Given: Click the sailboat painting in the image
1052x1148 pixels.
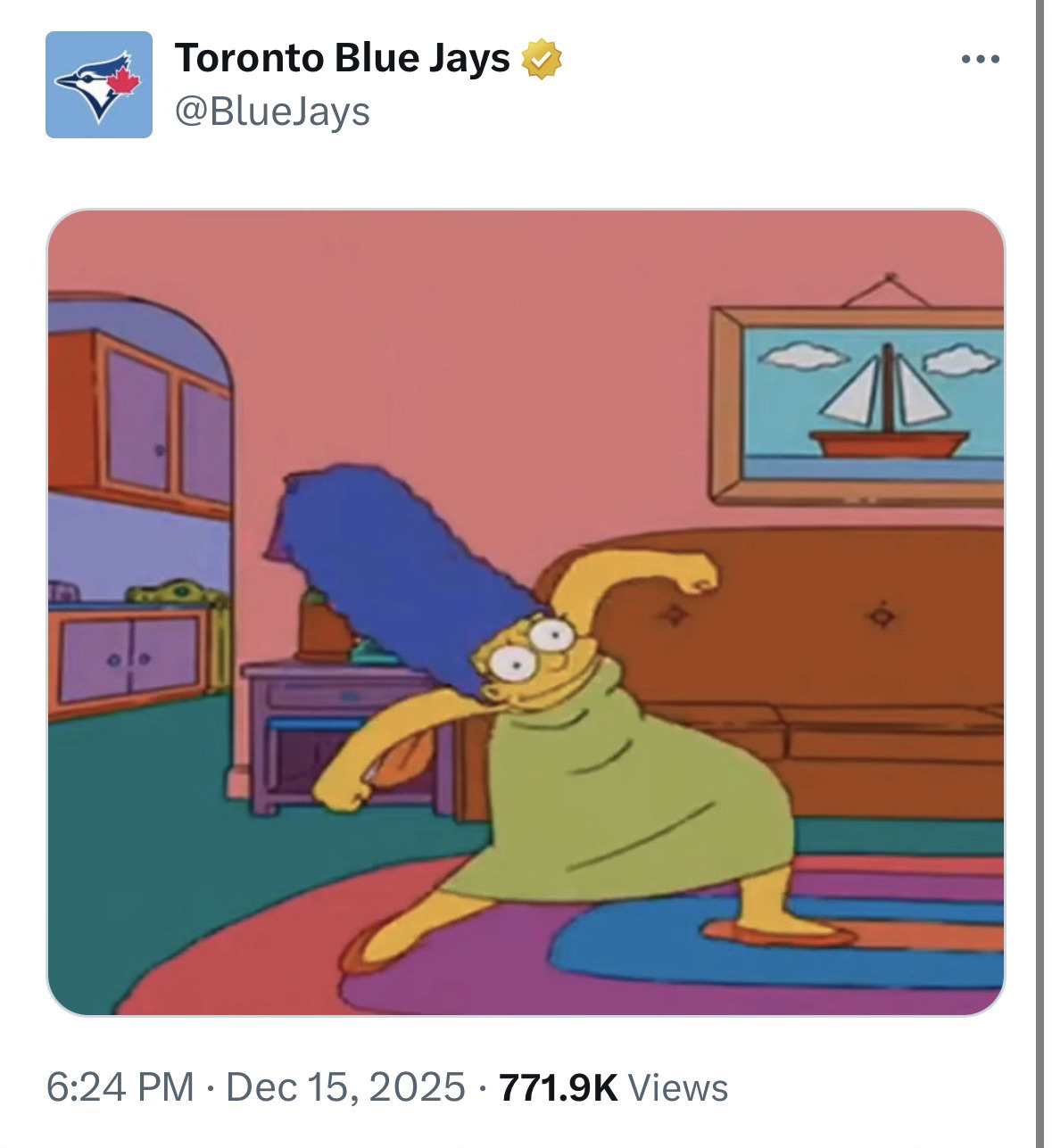Looking at the screenshot, I should pyautogui.click(x=858, y=401).
